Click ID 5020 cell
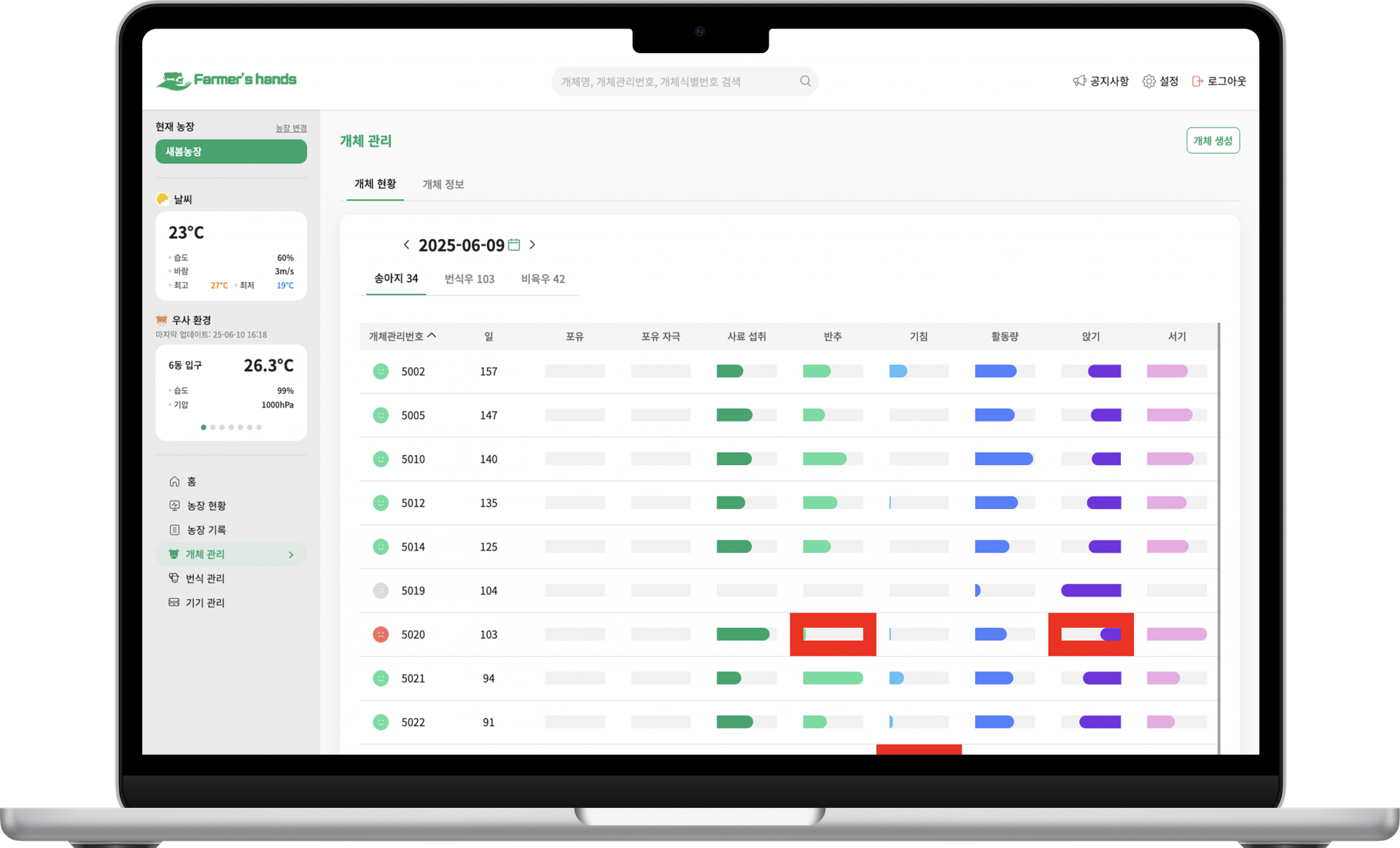Screen dimensions: 1400x848 coord(413,634)
